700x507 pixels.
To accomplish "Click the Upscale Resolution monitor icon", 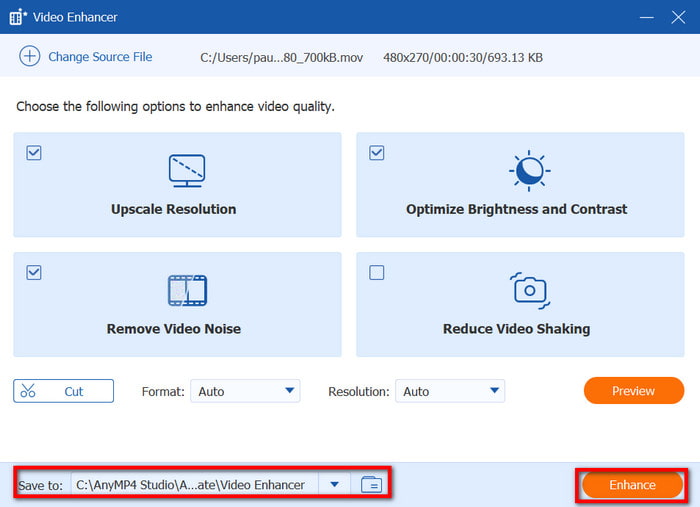I will (187, 170).
